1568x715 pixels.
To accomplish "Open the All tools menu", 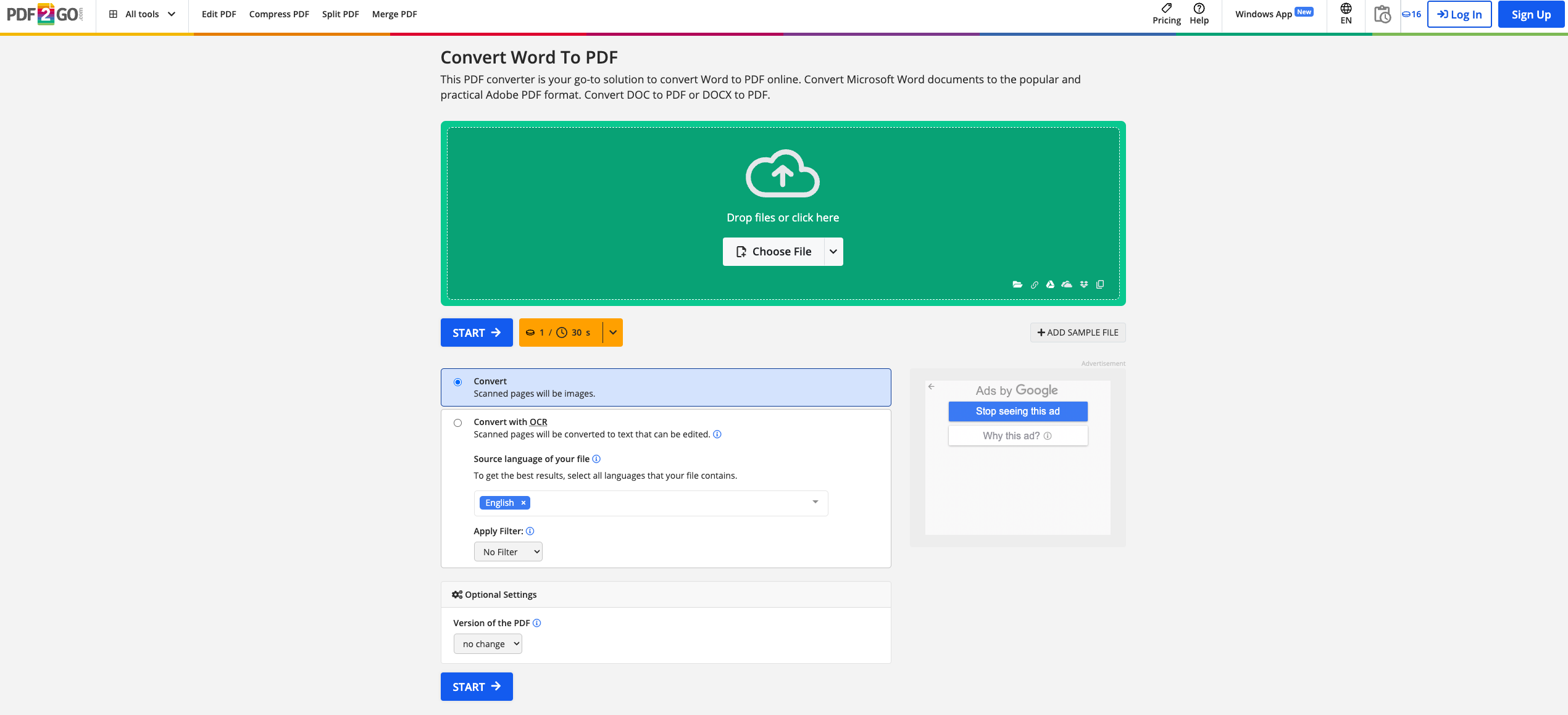I will click(143, 14).
